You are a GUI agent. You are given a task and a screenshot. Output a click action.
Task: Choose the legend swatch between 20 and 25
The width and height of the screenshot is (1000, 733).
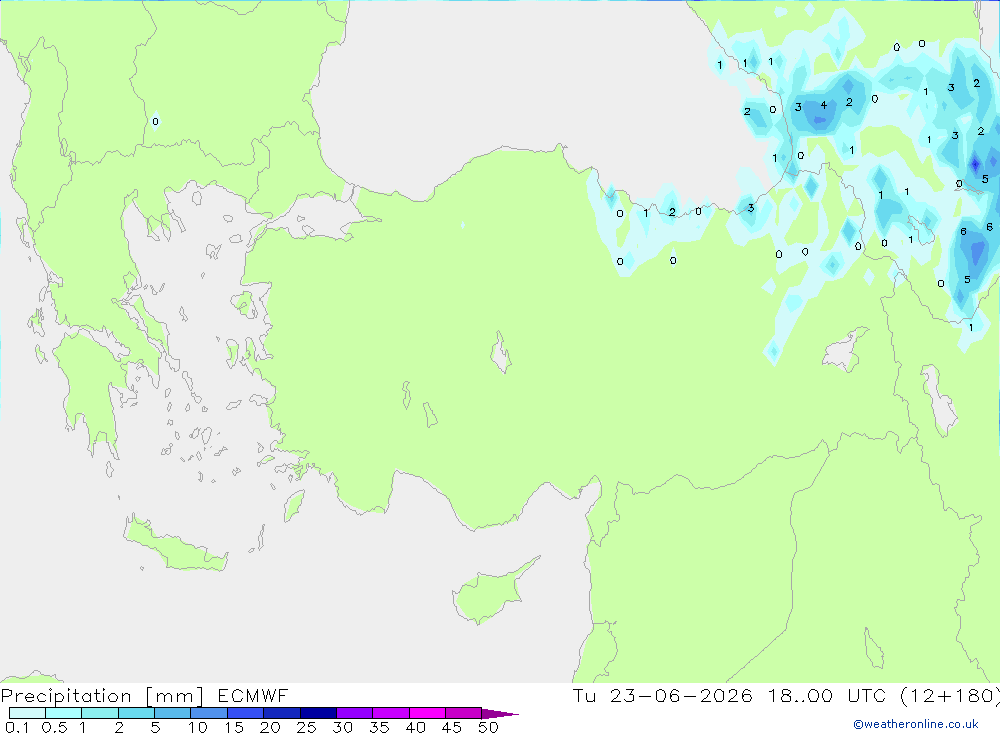pos(282,713)
